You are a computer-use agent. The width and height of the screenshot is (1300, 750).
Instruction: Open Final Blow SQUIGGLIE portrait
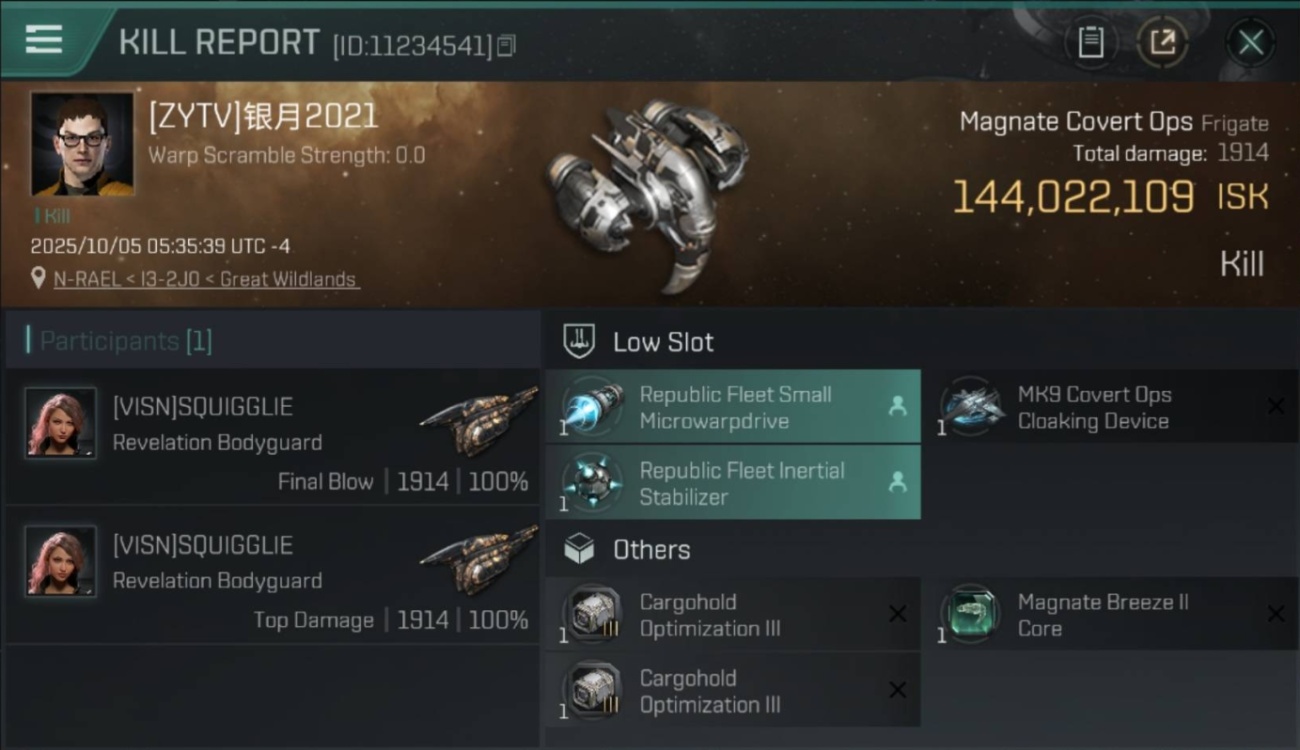coord(61,423)
